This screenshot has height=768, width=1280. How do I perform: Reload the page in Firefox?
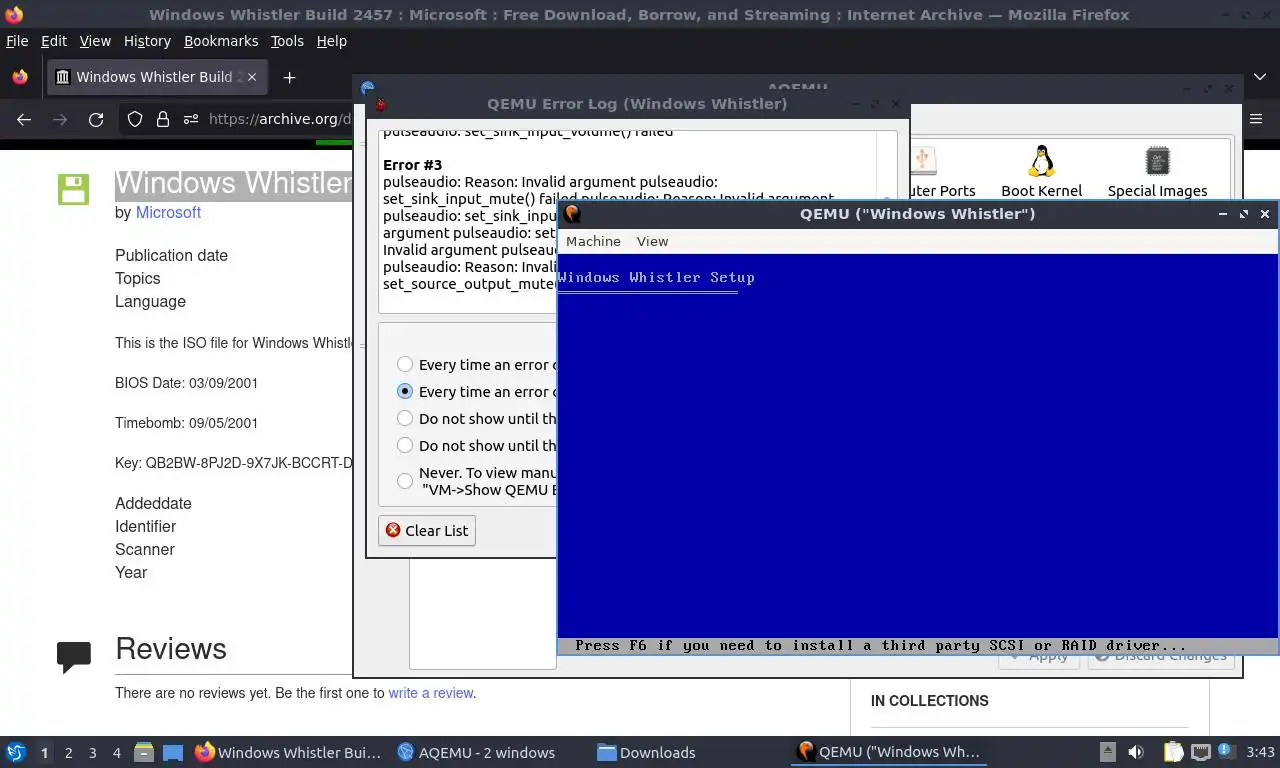point(96,119)
